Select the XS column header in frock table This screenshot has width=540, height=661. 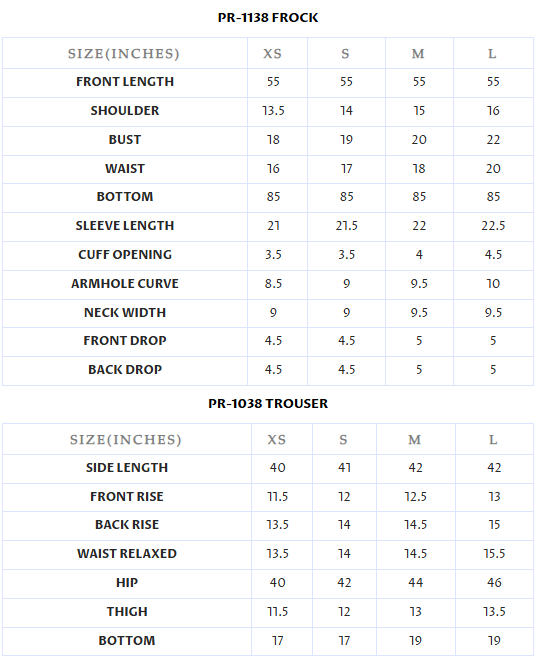tap(272, 54)
